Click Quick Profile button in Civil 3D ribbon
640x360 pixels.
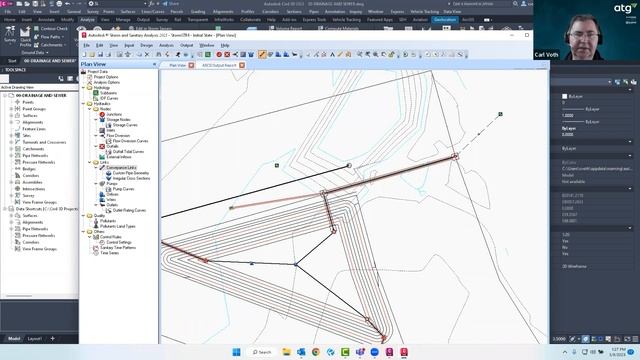pos(25,37)
